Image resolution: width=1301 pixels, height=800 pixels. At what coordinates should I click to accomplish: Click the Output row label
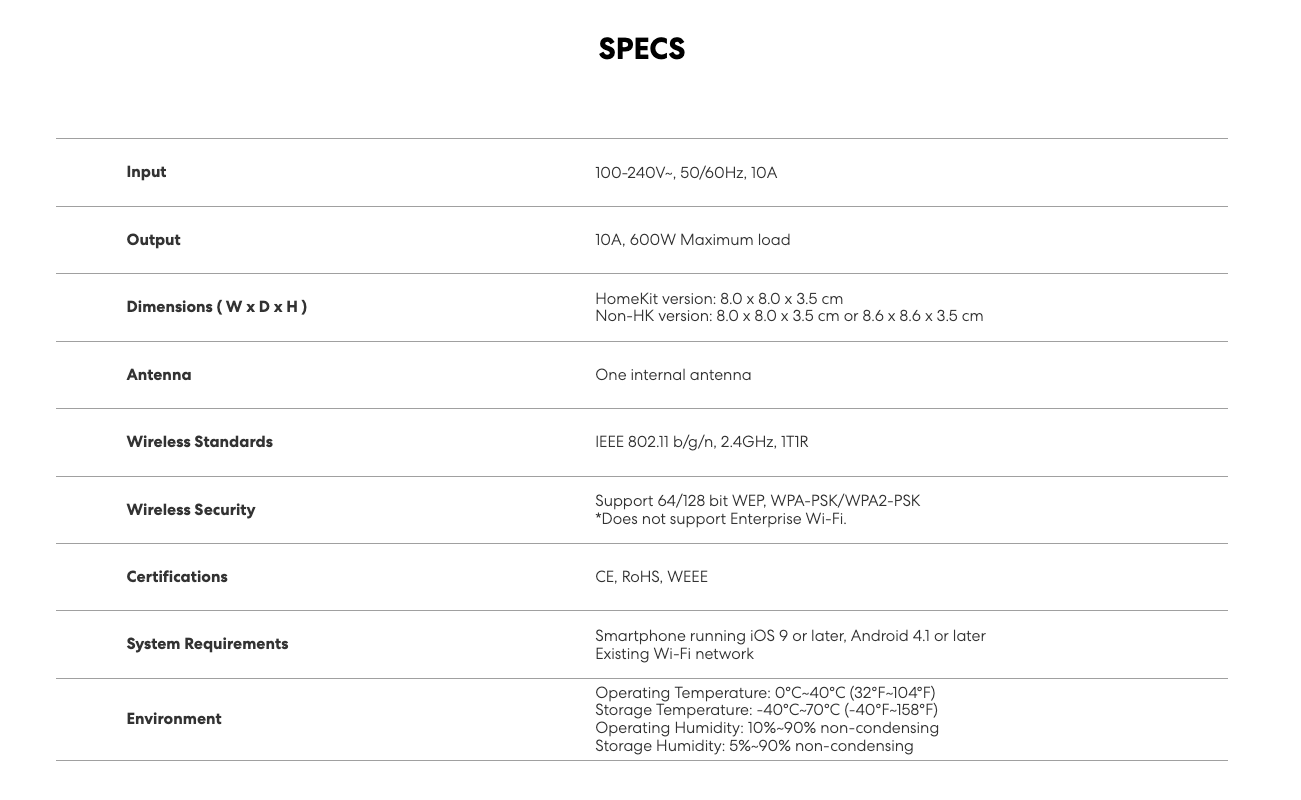coord(153,240)
